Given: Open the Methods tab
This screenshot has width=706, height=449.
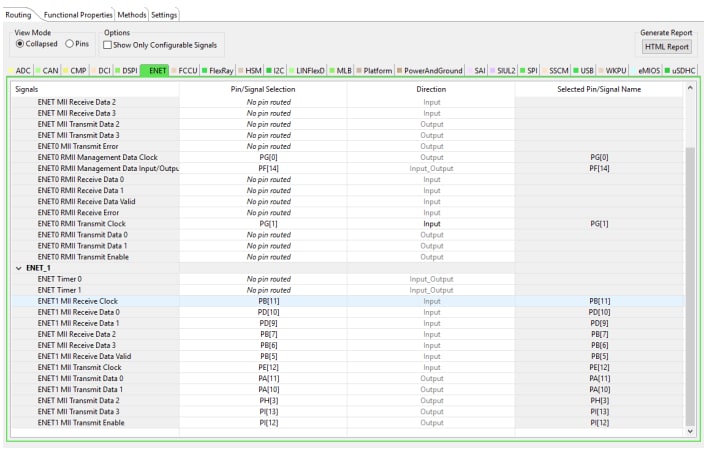Looking at the screenshot, I should pyautogui.click(x=131, y=15).
